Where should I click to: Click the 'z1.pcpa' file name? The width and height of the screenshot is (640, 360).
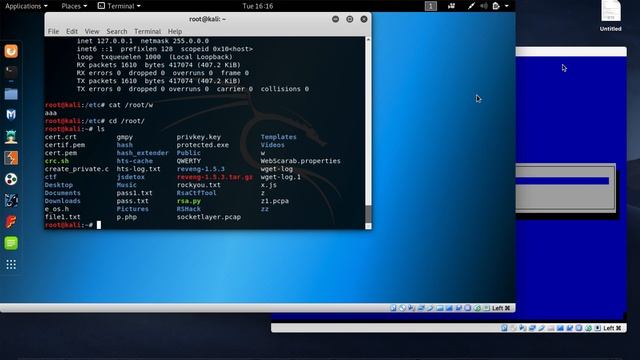tap(274, 201)
